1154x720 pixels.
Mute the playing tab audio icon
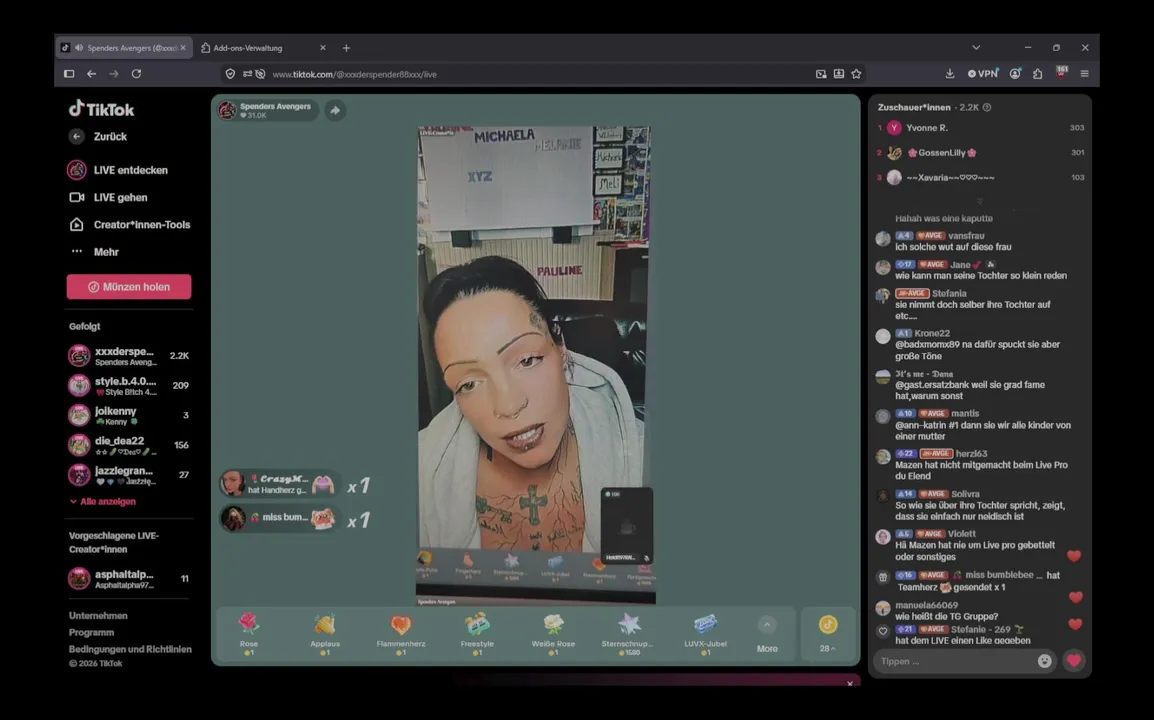pyautogui.click(x=79, y=48)
